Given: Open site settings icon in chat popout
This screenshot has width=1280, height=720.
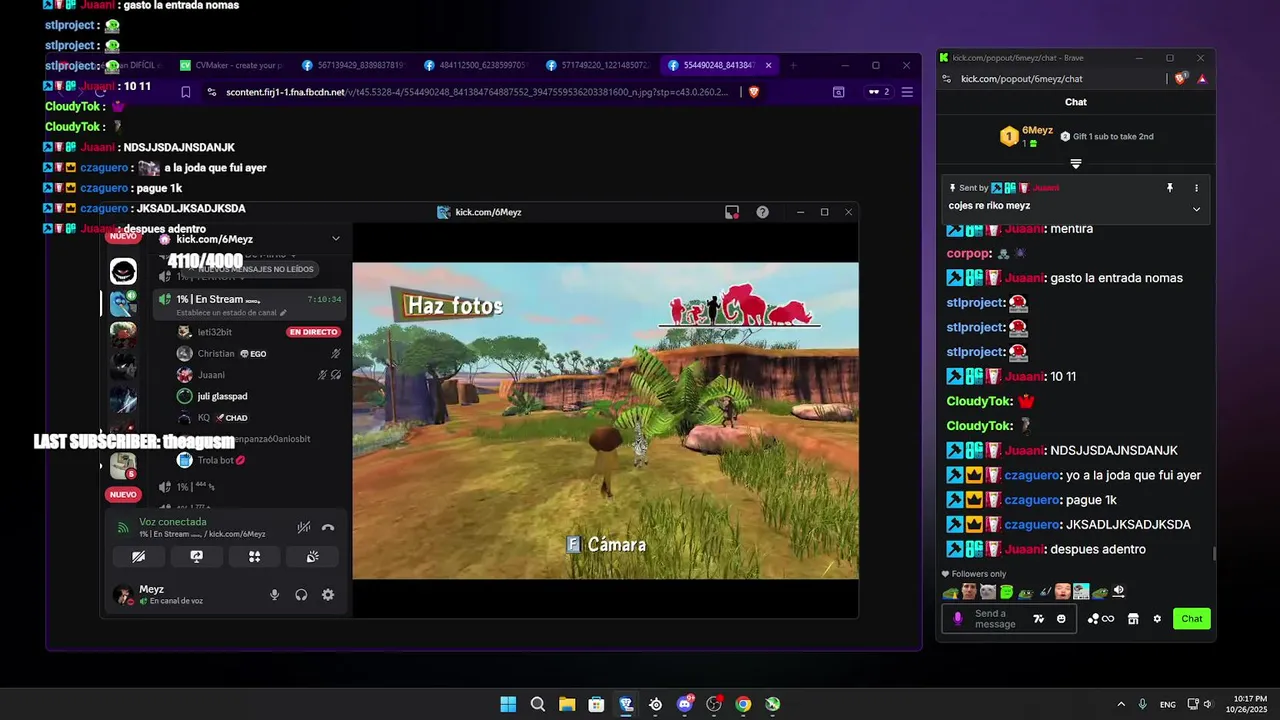Looking at the screenshot, I should [x=946, y=78].
